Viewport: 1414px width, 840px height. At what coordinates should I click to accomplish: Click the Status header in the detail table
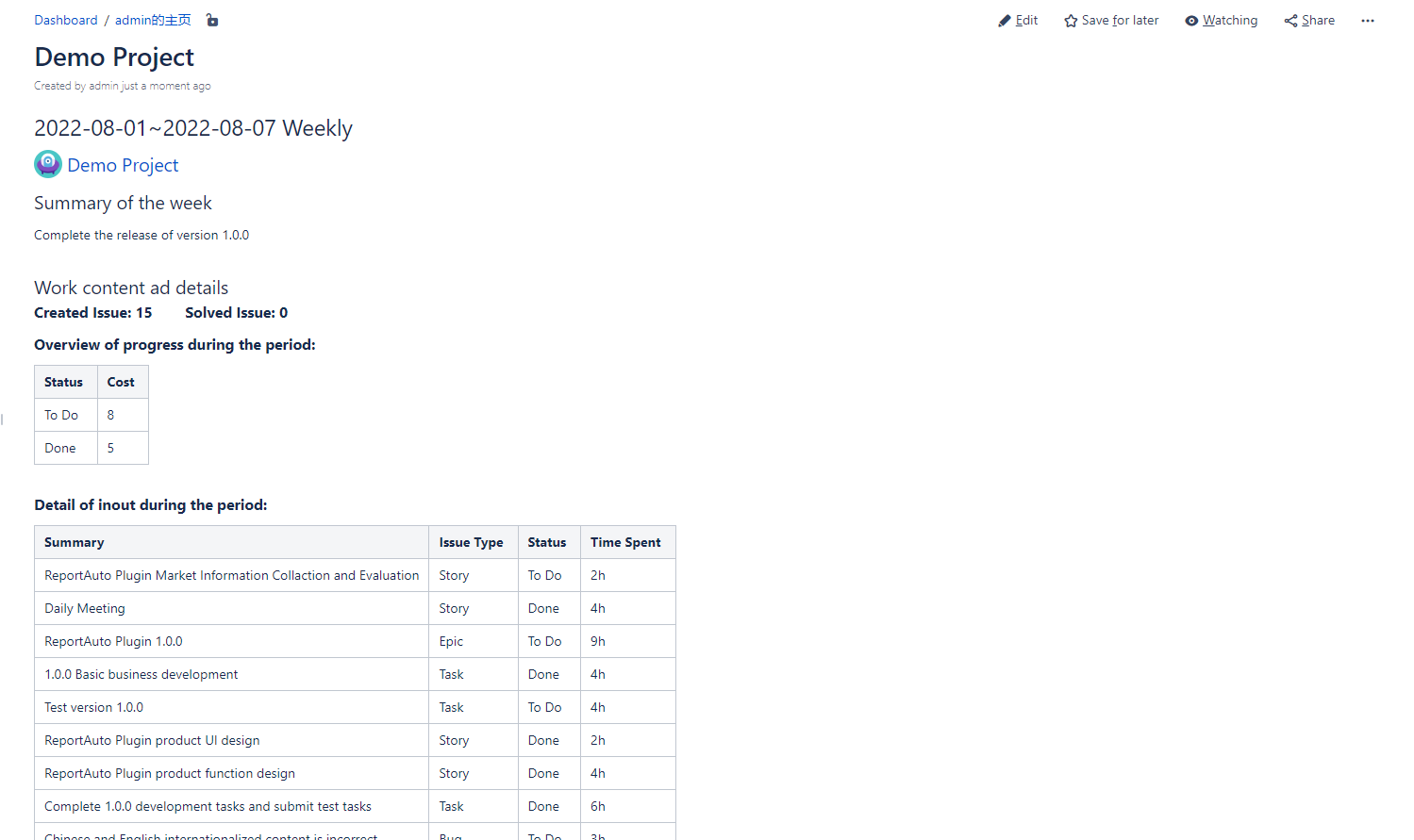pyautogui.click(x=547, y=542)
